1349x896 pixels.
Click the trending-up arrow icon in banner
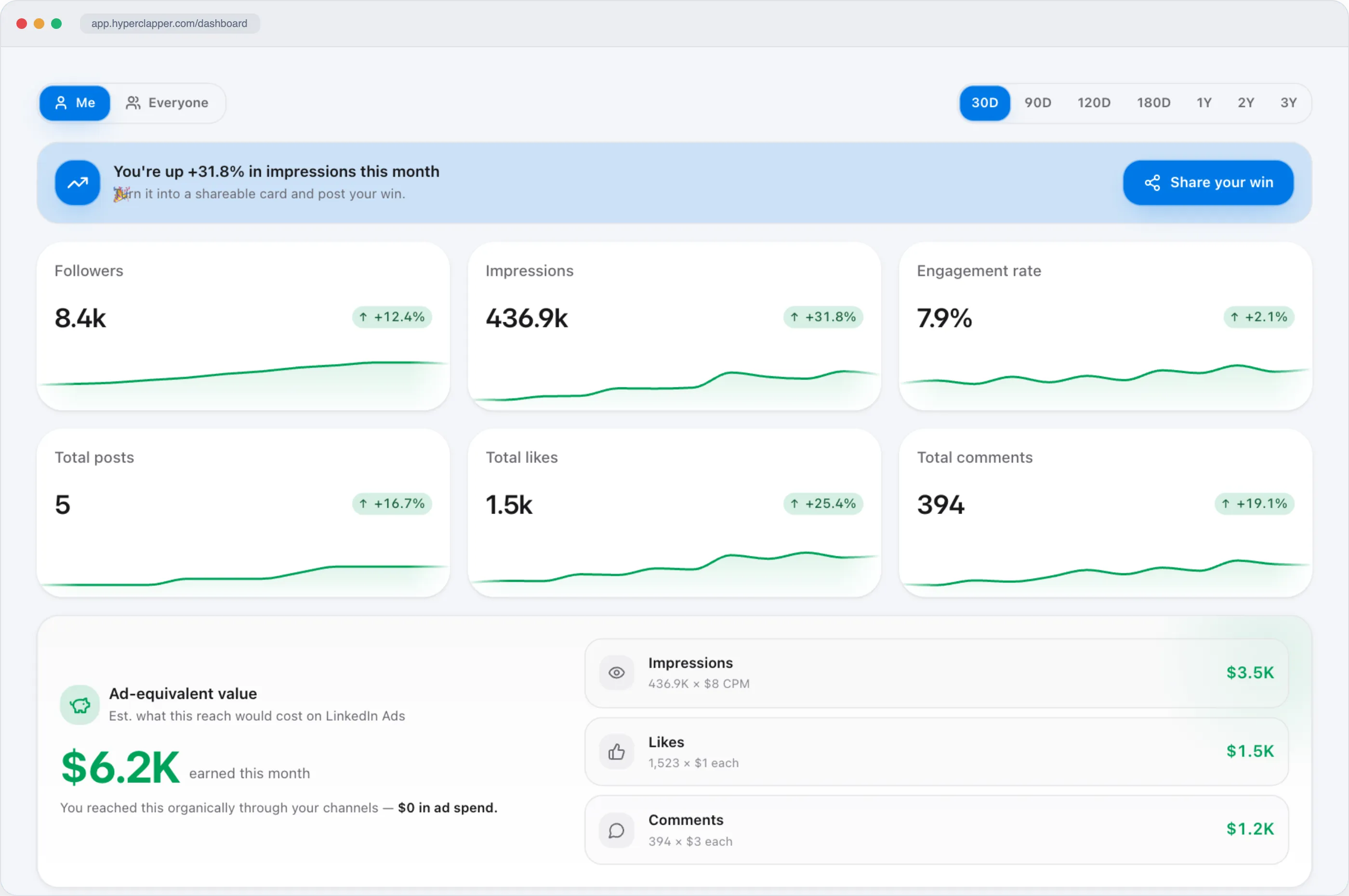tap(78, 183)
